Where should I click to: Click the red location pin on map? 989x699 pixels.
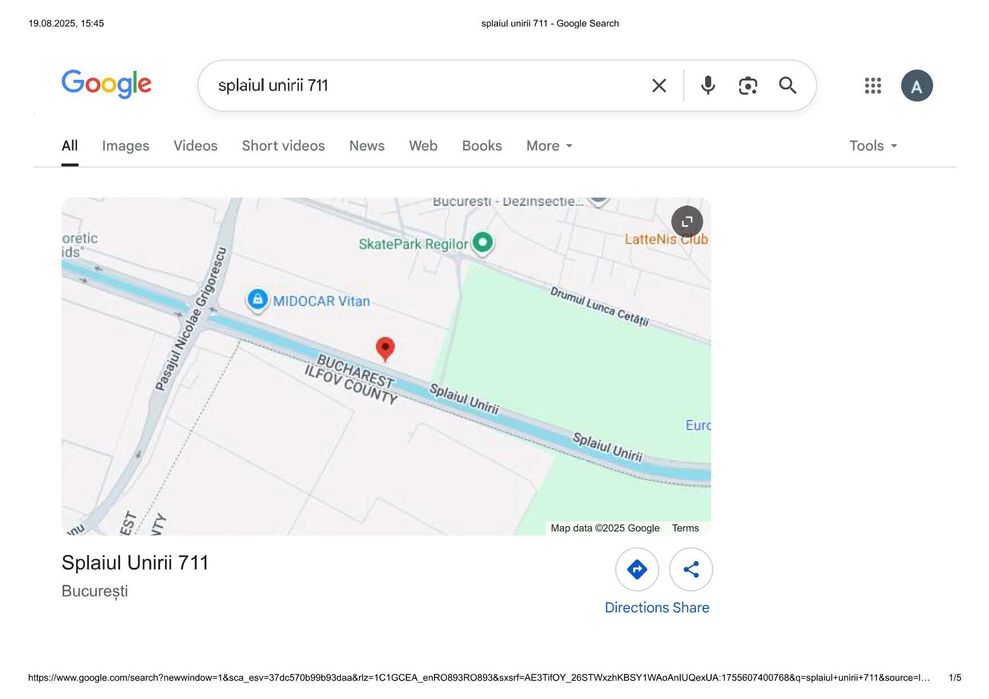click(x=385, y=349)
